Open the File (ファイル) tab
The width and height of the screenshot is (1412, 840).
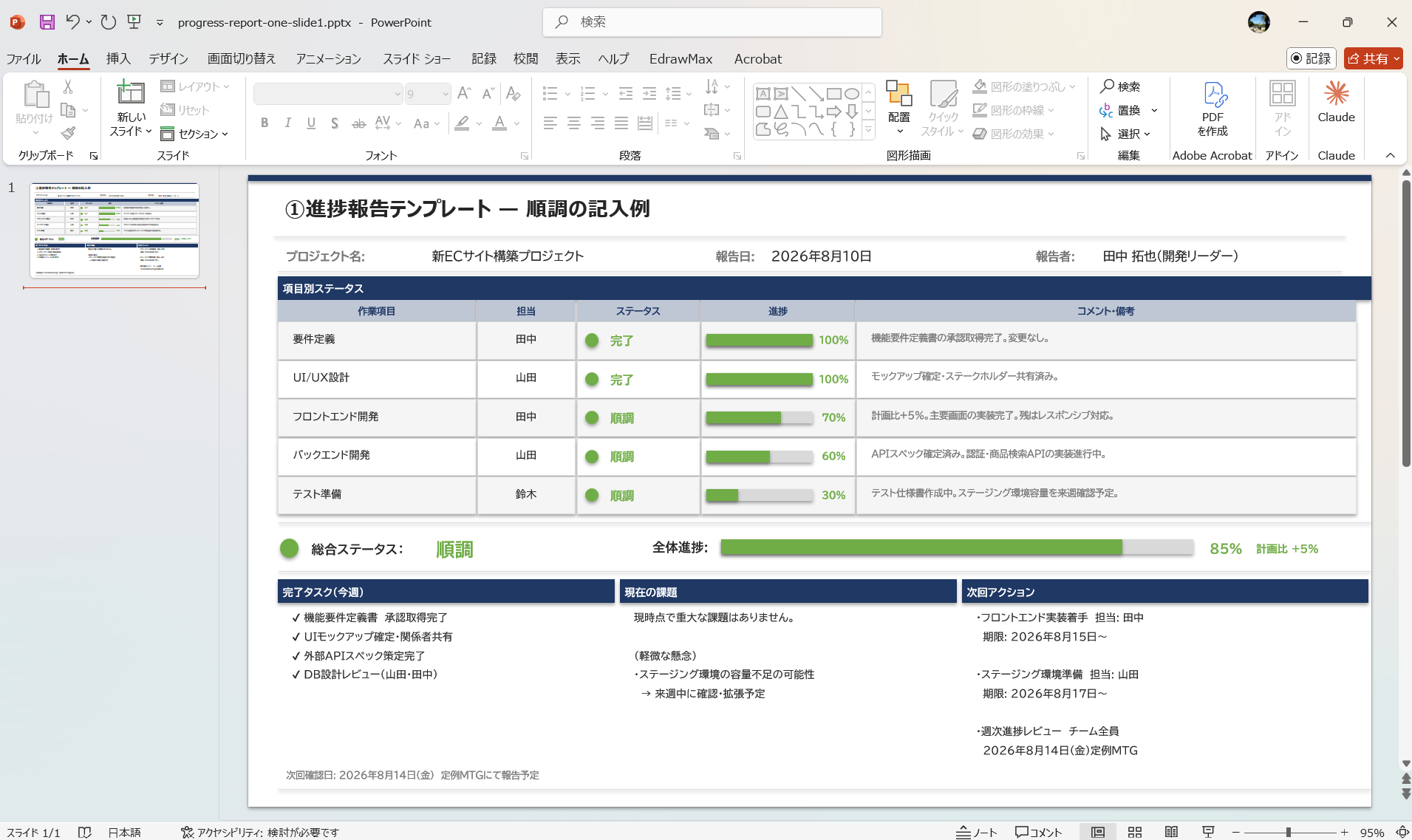(x=24, y=58)
